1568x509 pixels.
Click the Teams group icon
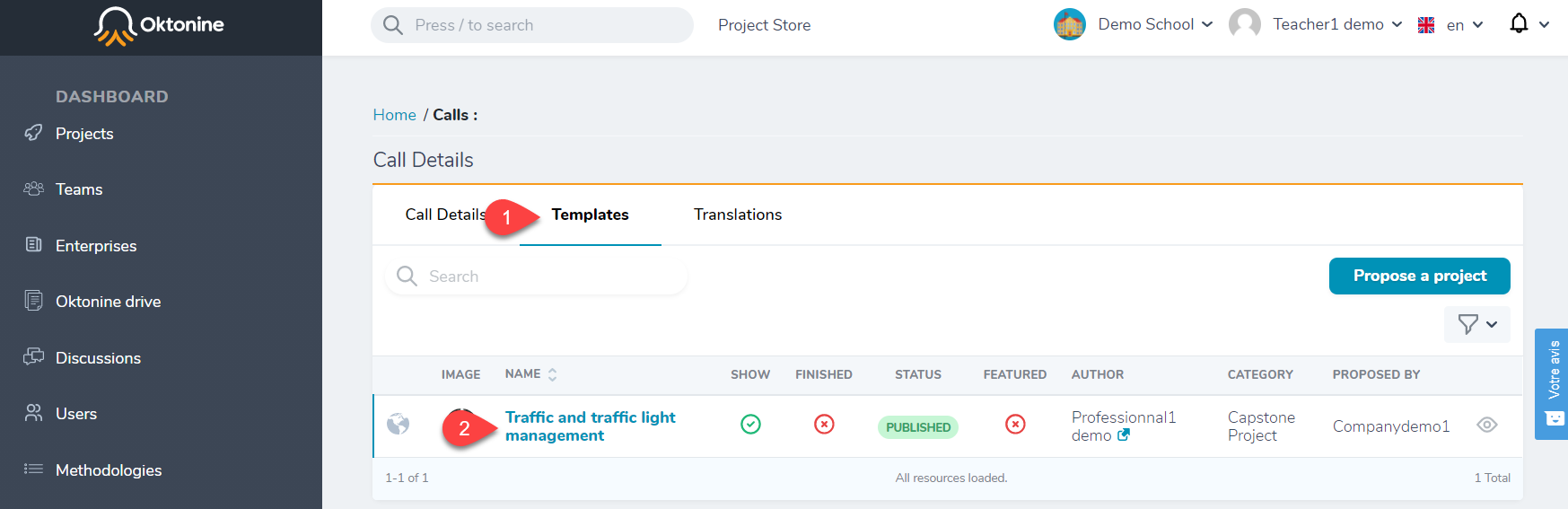click(33, 189)
